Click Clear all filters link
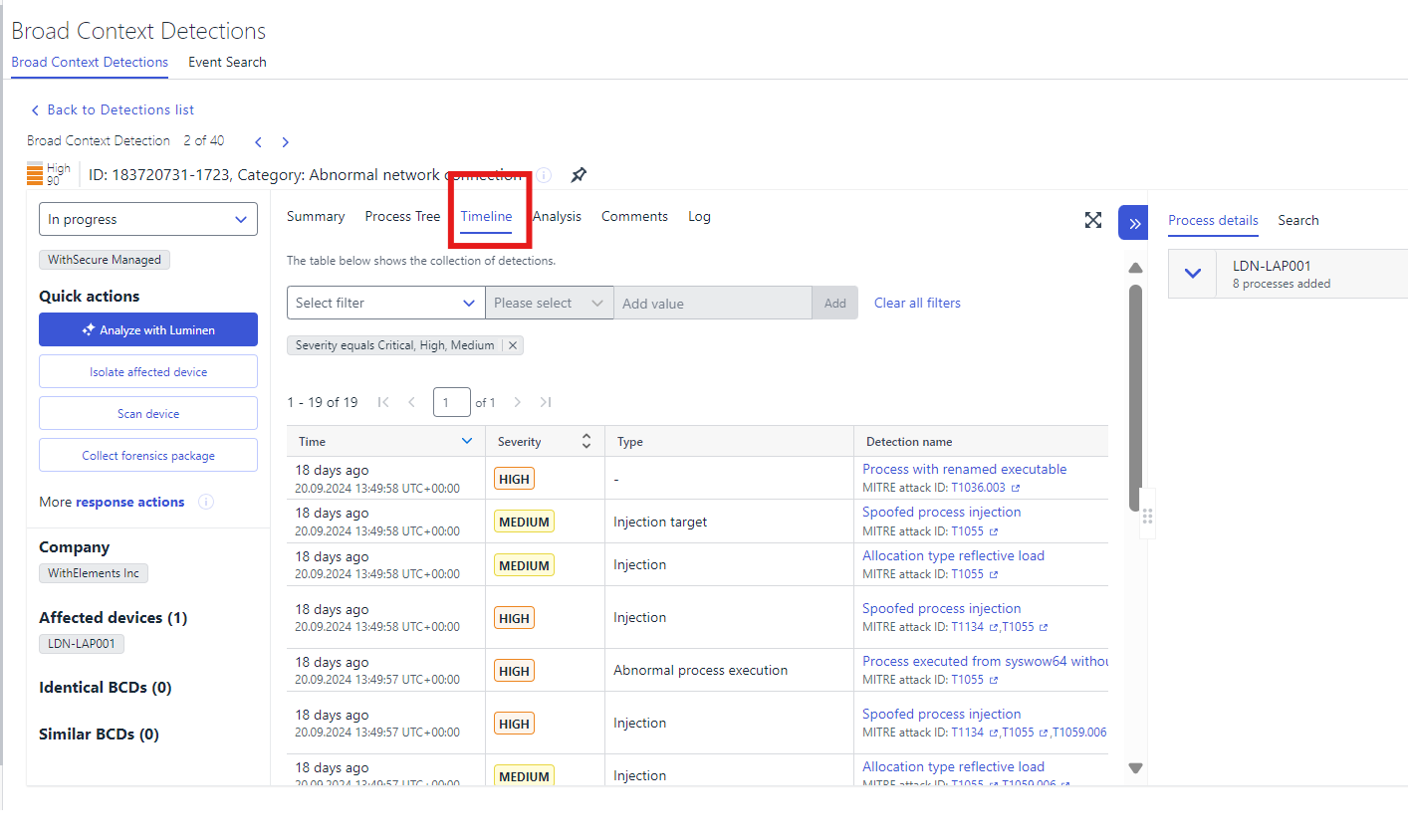Screen dimensions: 1408x840 click(917, 303)
